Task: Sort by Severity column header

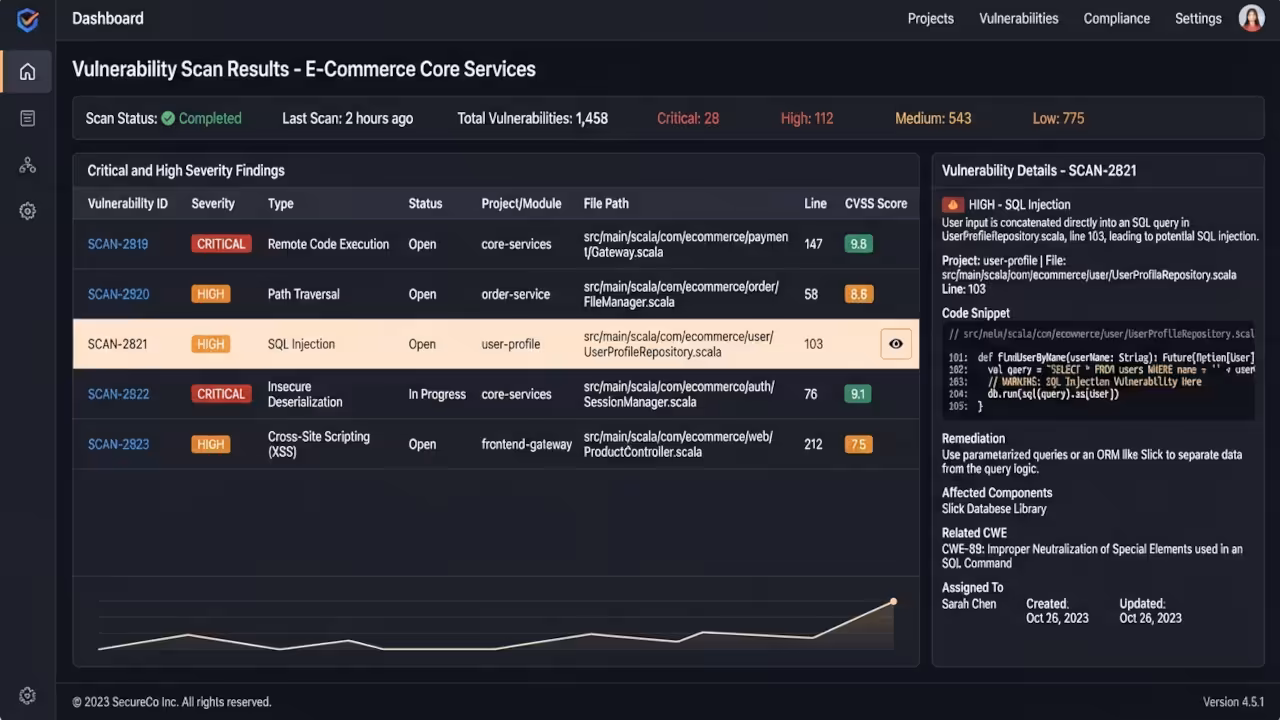Action: (213, 203)
